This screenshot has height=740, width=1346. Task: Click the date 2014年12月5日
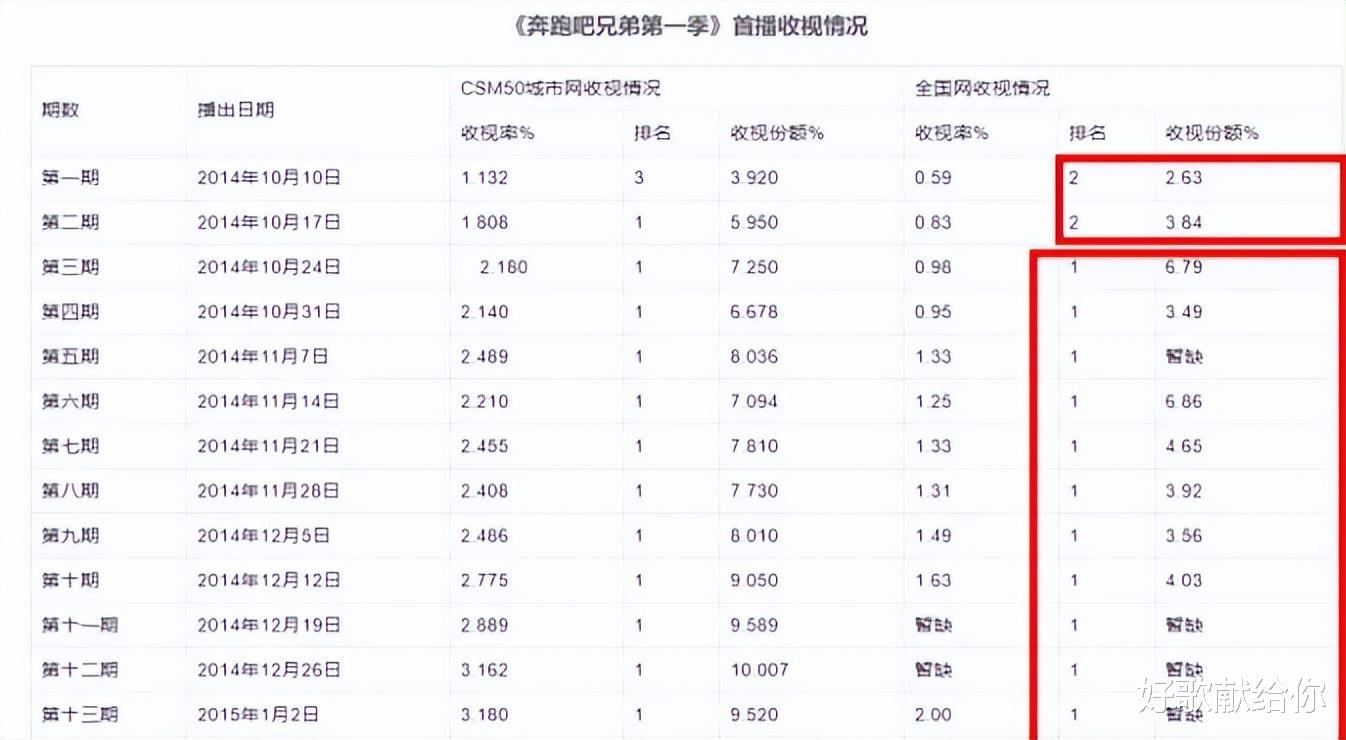tap(263, 536)
